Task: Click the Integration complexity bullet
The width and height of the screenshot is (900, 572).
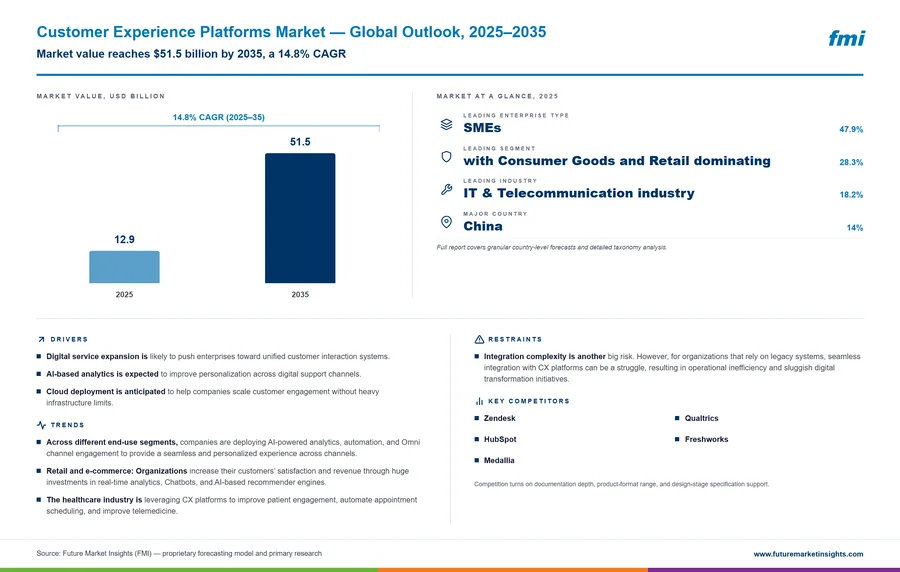Action: pos(668,368)
